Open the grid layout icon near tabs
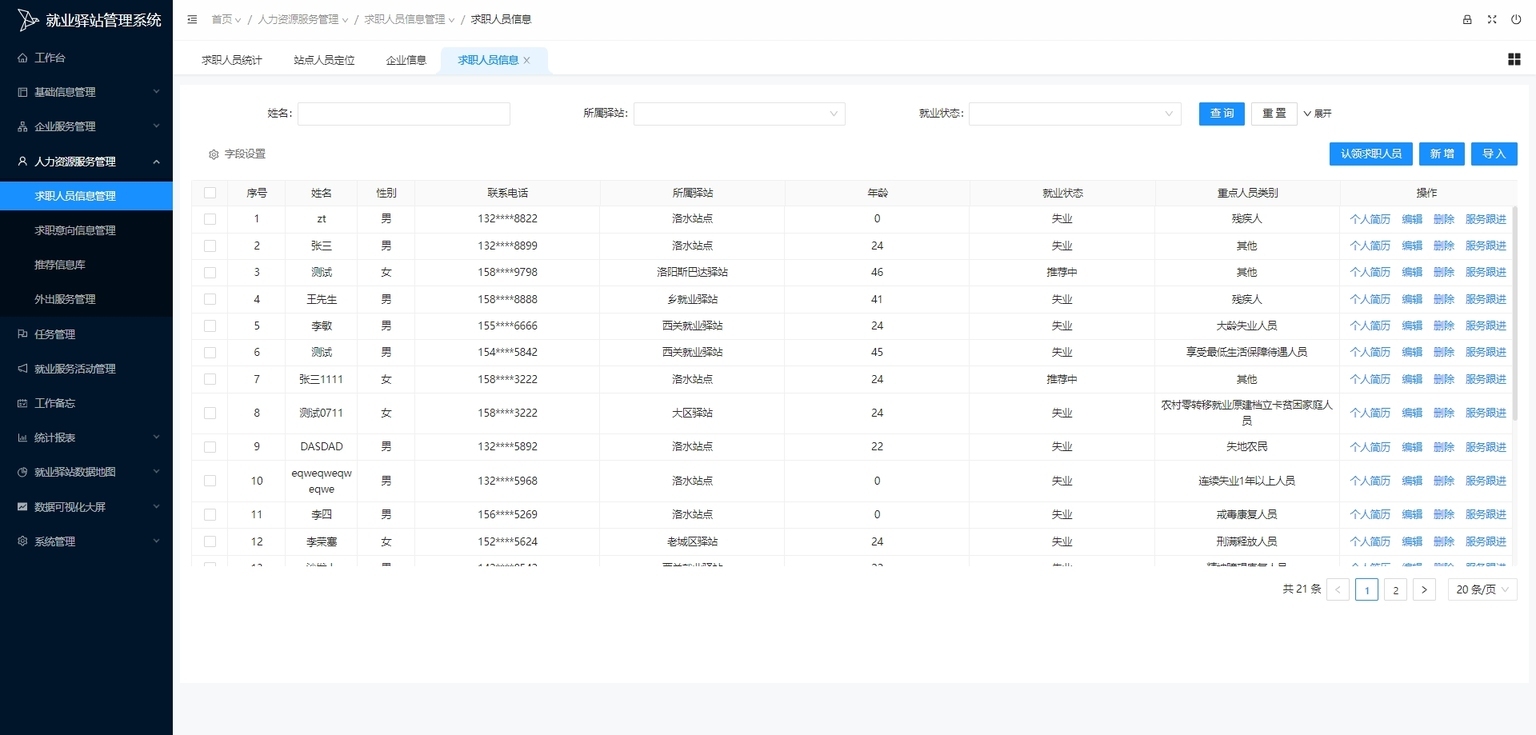The height and width of the screenshot is (735, 1536). [1513, 60]
